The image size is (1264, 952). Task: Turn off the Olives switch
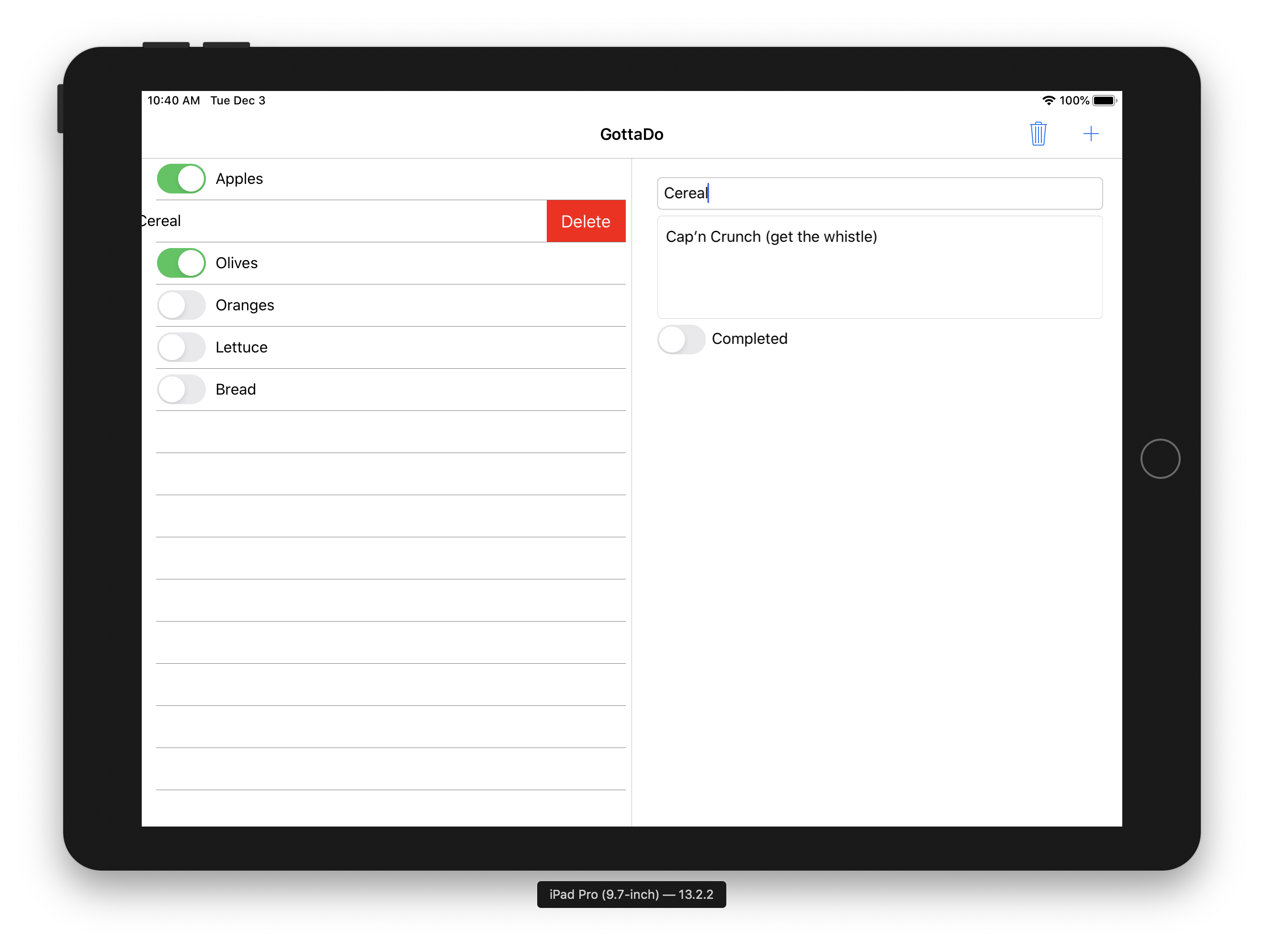[x=181, y=263]
